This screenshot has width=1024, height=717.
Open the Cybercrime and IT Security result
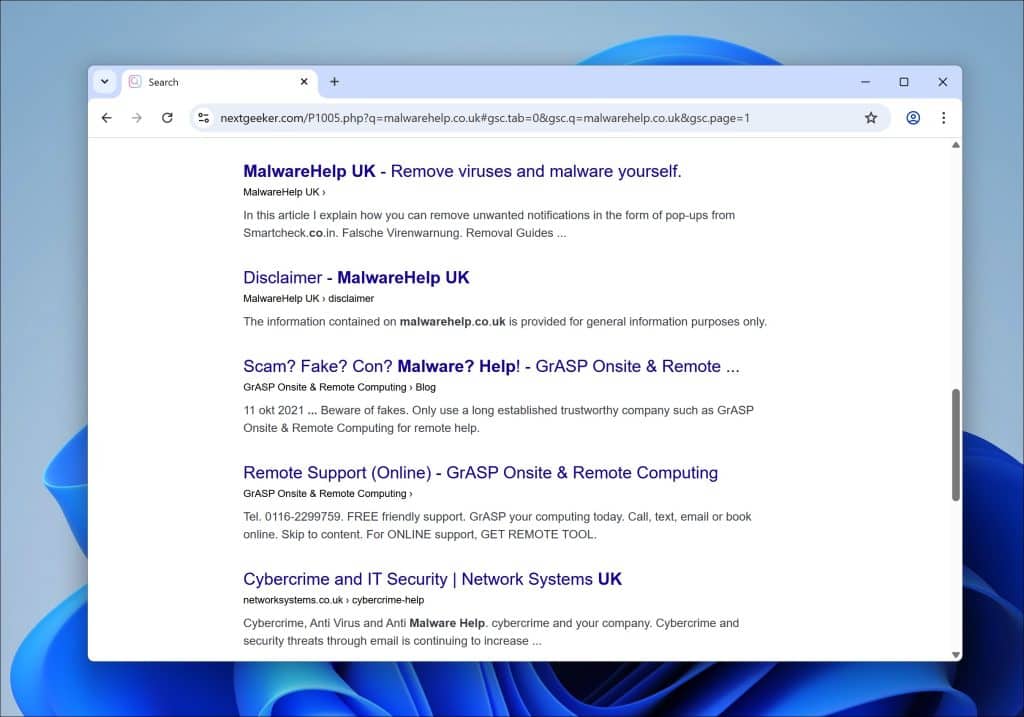pos(433,579)
